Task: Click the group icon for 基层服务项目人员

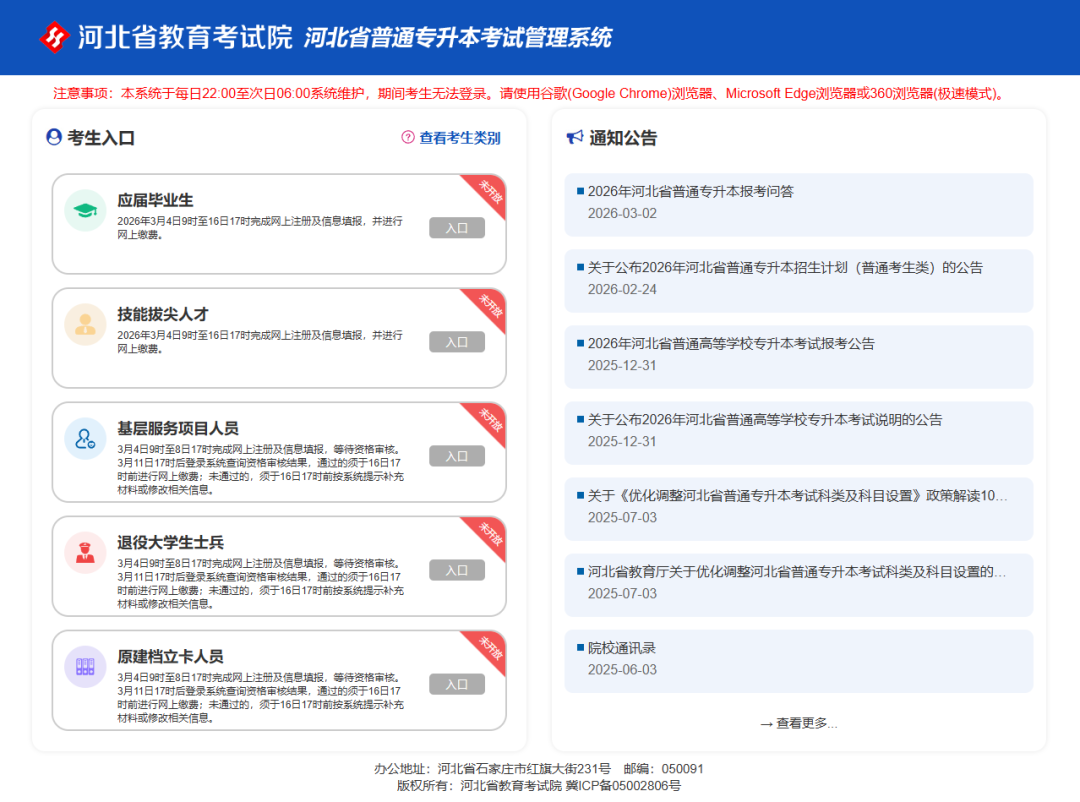Action: click(x=85, y=439)
